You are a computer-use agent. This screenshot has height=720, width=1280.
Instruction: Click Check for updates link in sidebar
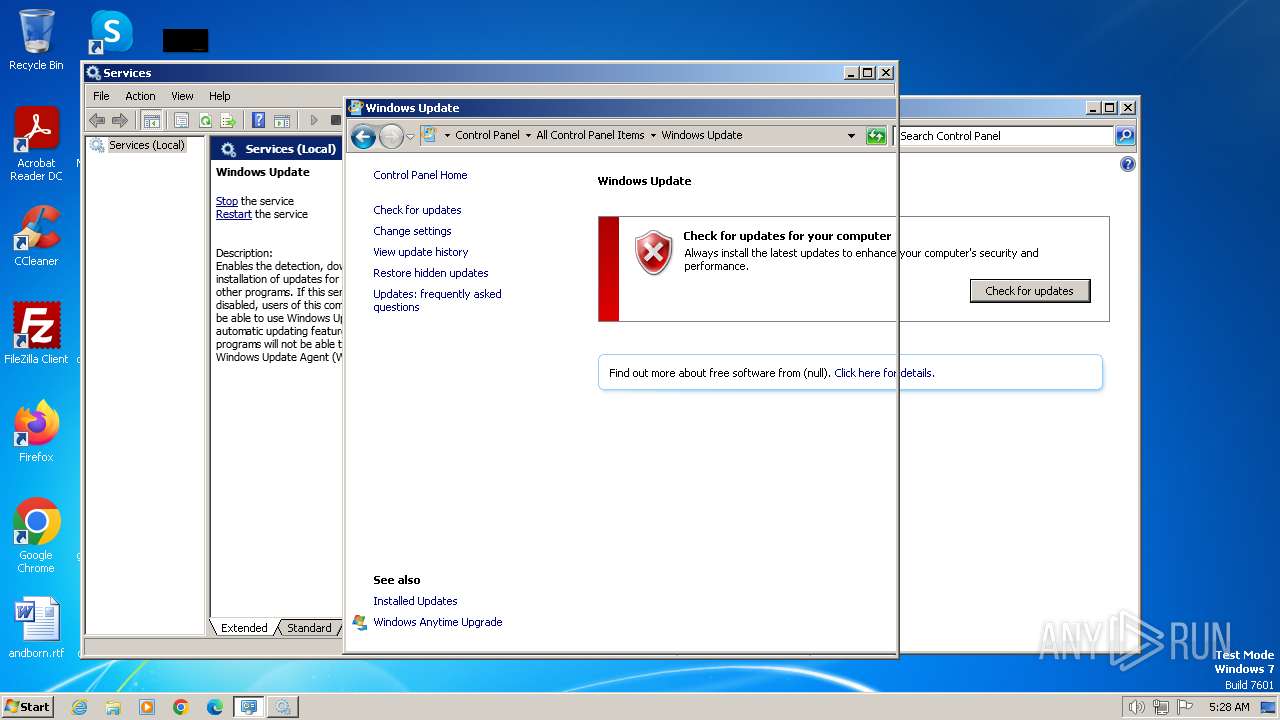click(417, 210)
